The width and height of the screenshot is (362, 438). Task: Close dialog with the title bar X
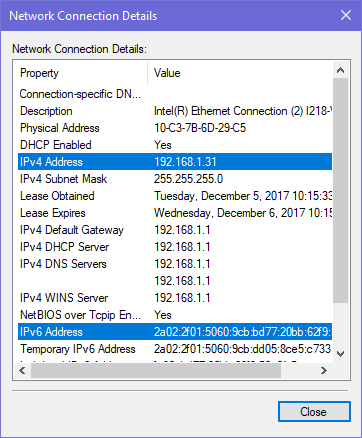tap(346, 15)
